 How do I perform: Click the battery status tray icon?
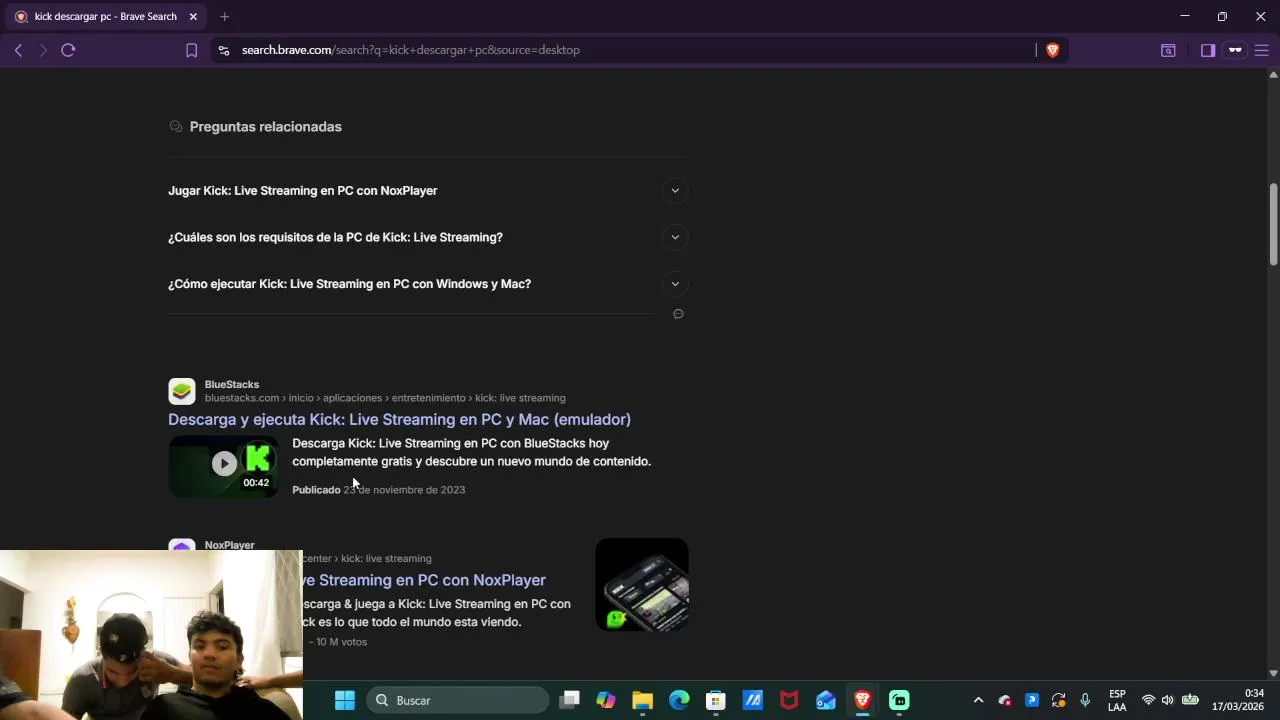[1190, 700]
